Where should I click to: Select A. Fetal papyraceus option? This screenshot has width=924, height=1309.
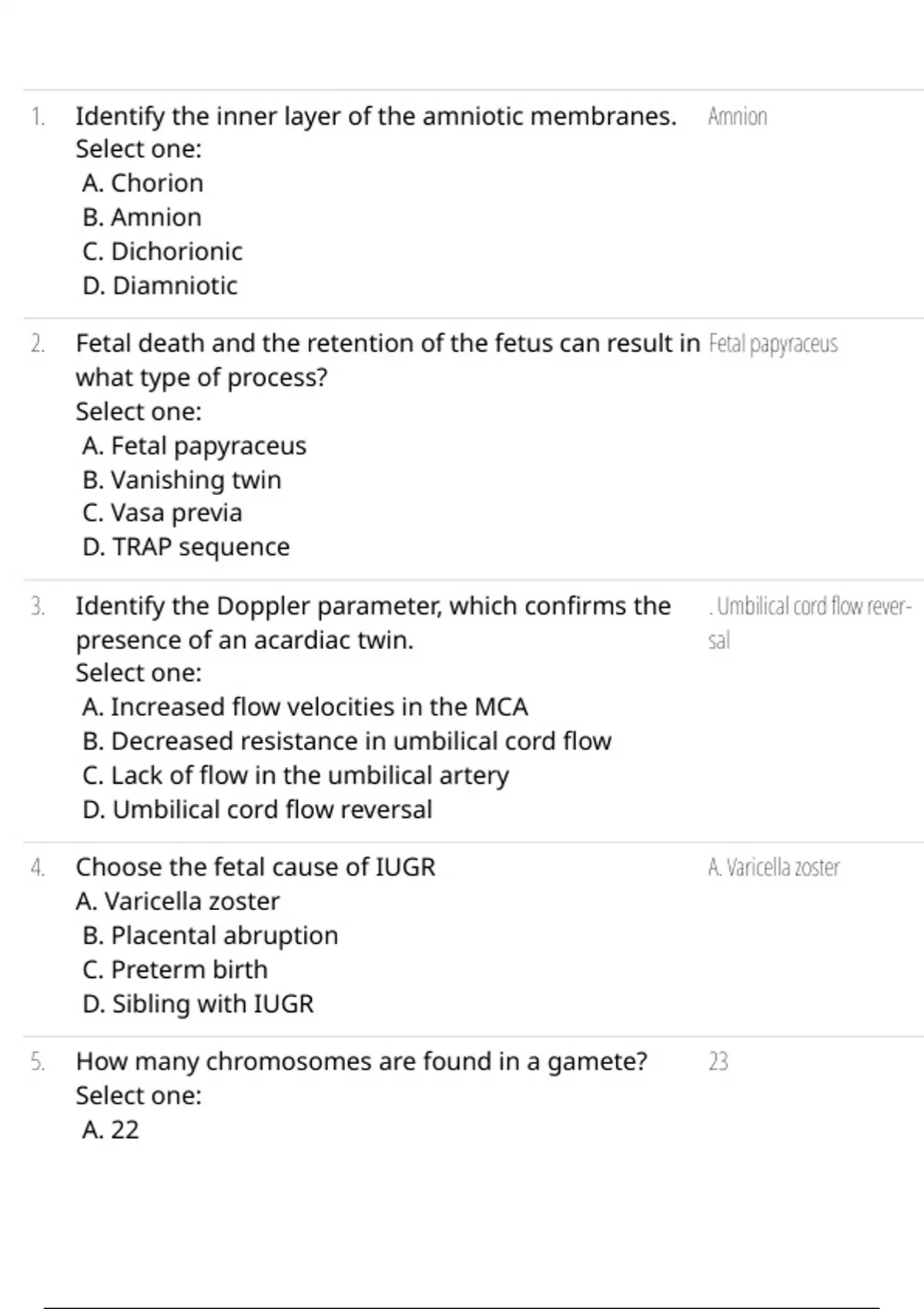(x=194, y=446)
